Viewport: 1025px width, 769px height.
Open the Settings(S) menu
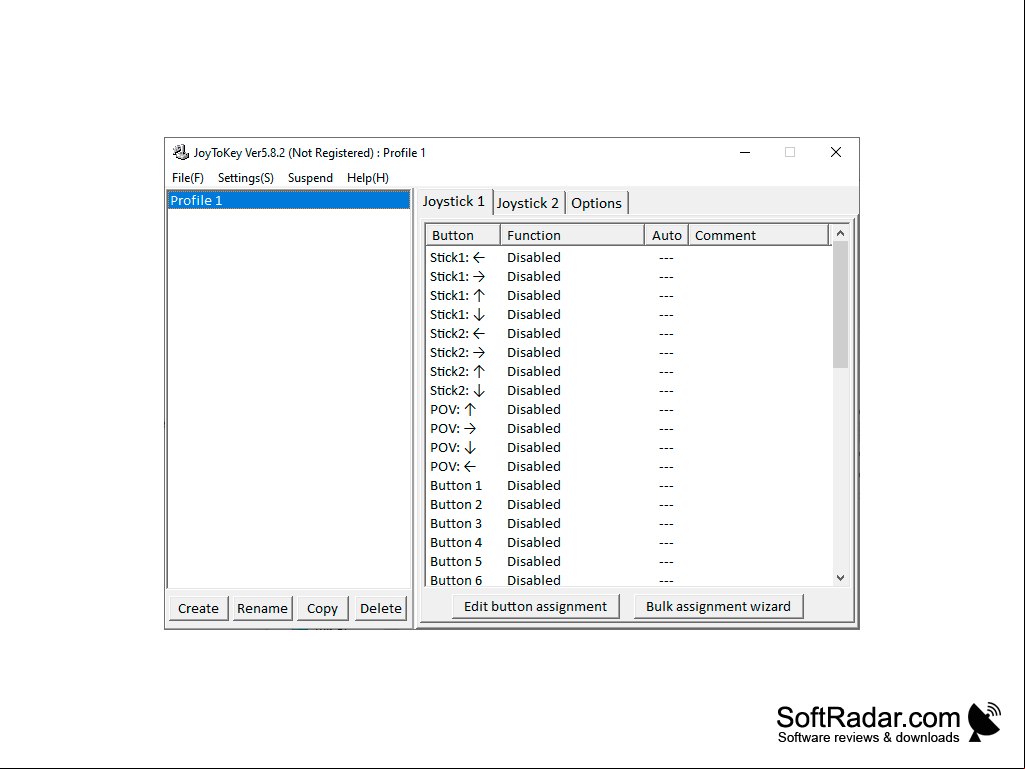pos(246,178)
